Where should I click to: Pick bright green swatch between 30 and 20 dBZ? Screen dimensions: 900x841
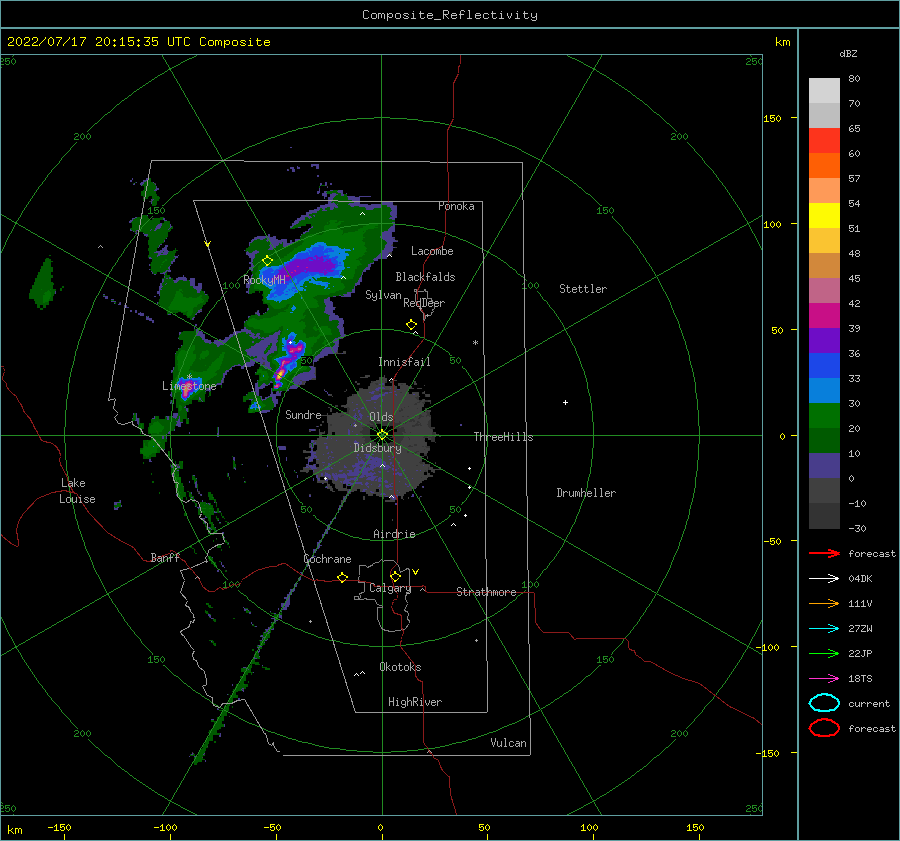[824, 416]
